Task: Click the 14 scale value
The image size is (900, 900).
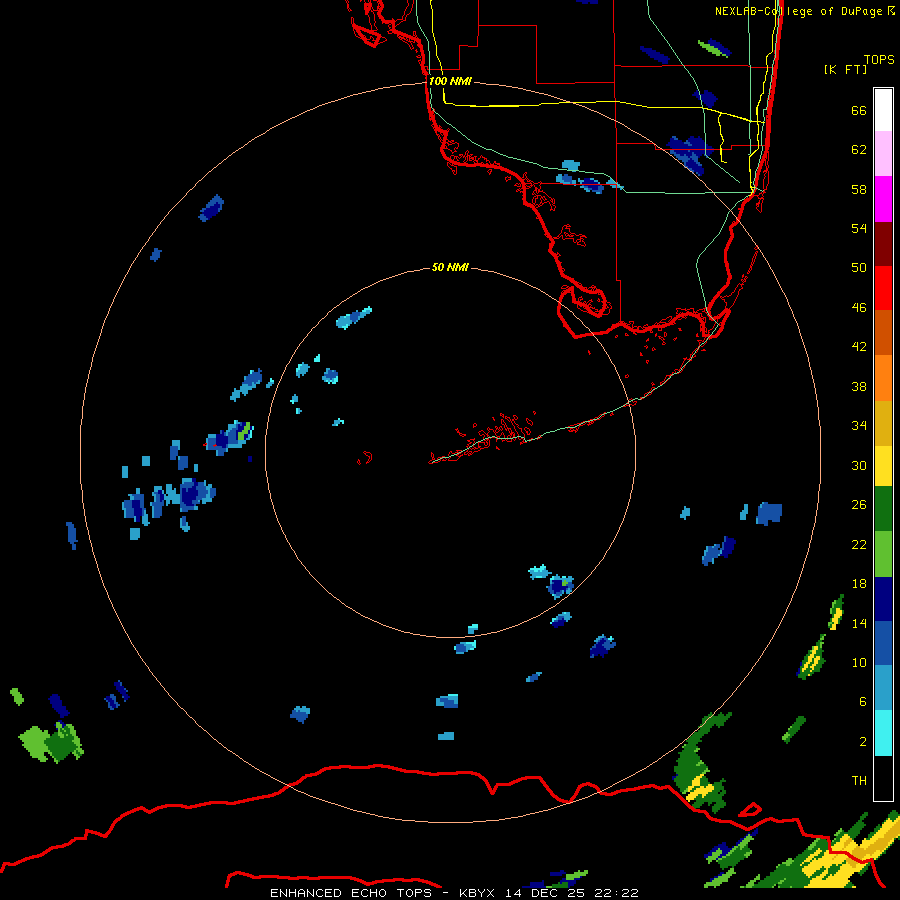Action: 859,623
